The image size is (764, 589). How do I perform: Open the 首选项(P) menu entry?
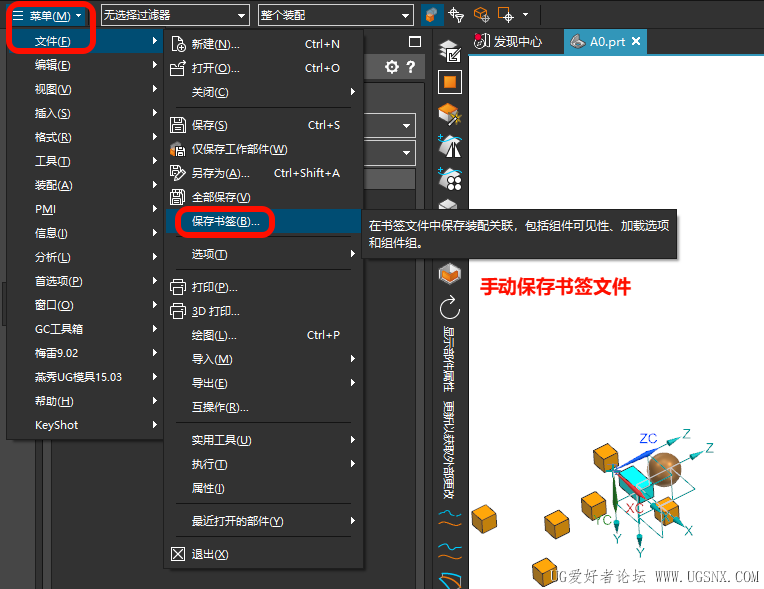(85, 281)
